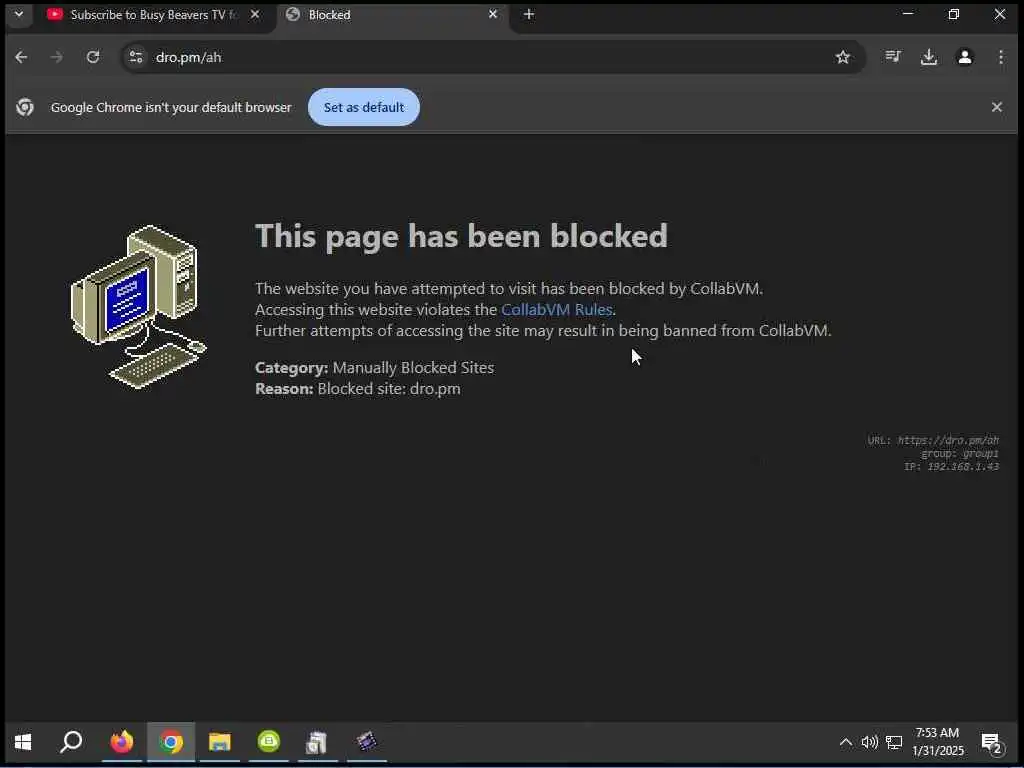View site information icon in address bar
The image size is (1024, 768).
(x=136, y=57)
